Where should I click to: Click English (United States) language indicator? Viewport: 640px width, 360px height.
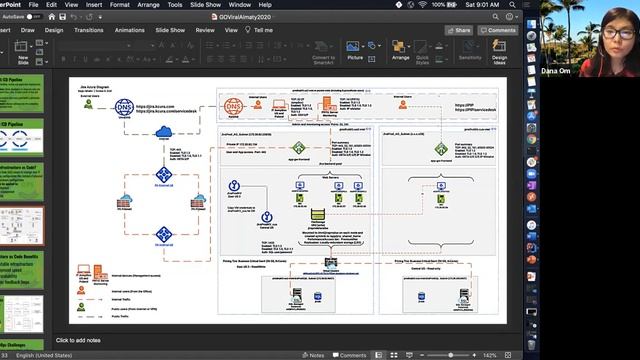tap(44, 355)
